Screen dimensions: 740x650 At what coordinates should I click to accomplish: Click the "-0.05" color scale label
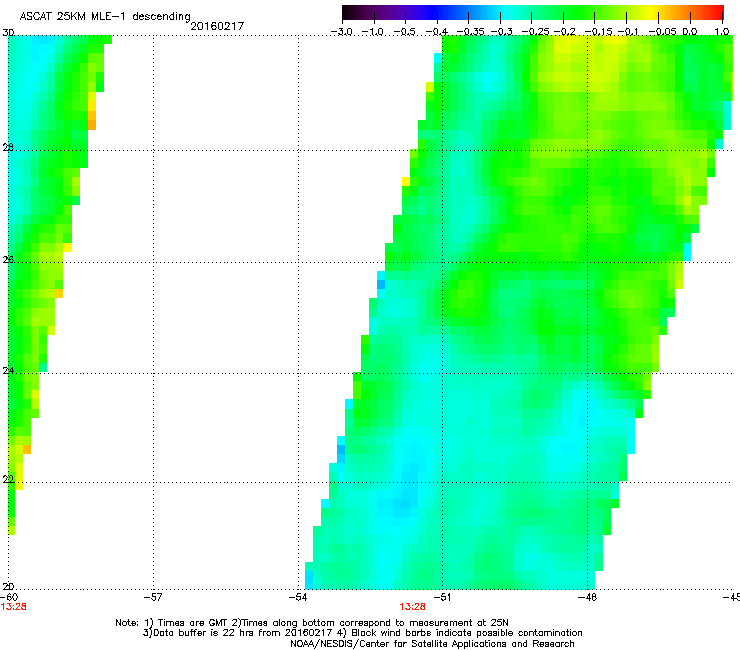(663, 32)
